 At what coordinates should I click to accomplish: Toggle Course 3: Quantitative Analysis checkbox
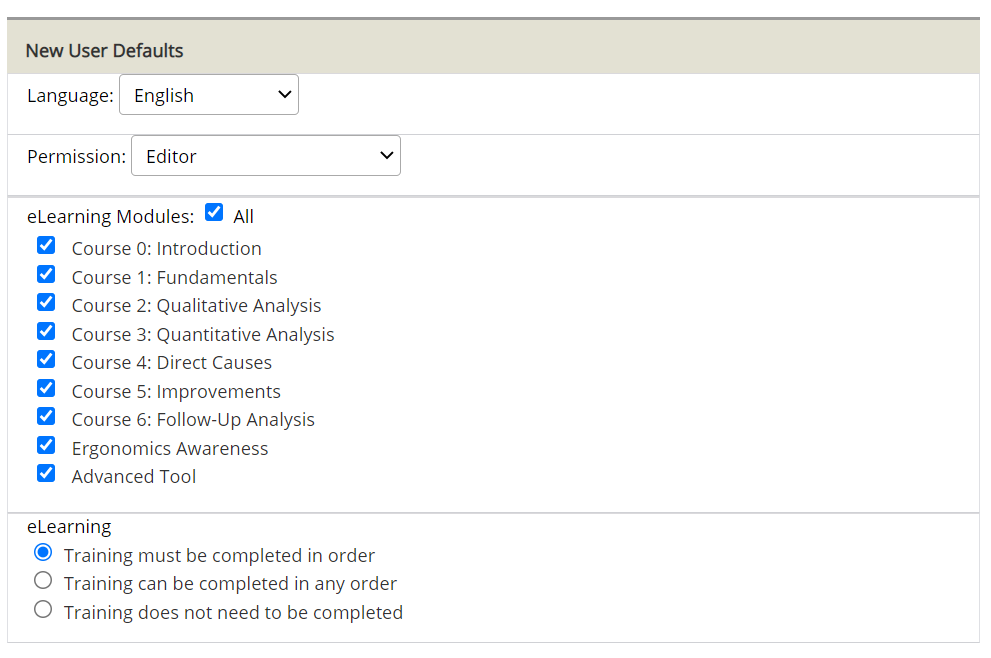(46, 331)
